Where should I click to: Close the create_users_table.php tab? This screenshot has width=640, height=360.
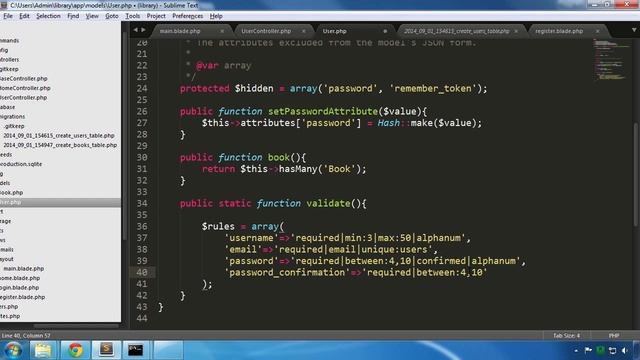(x=516, y=31)
